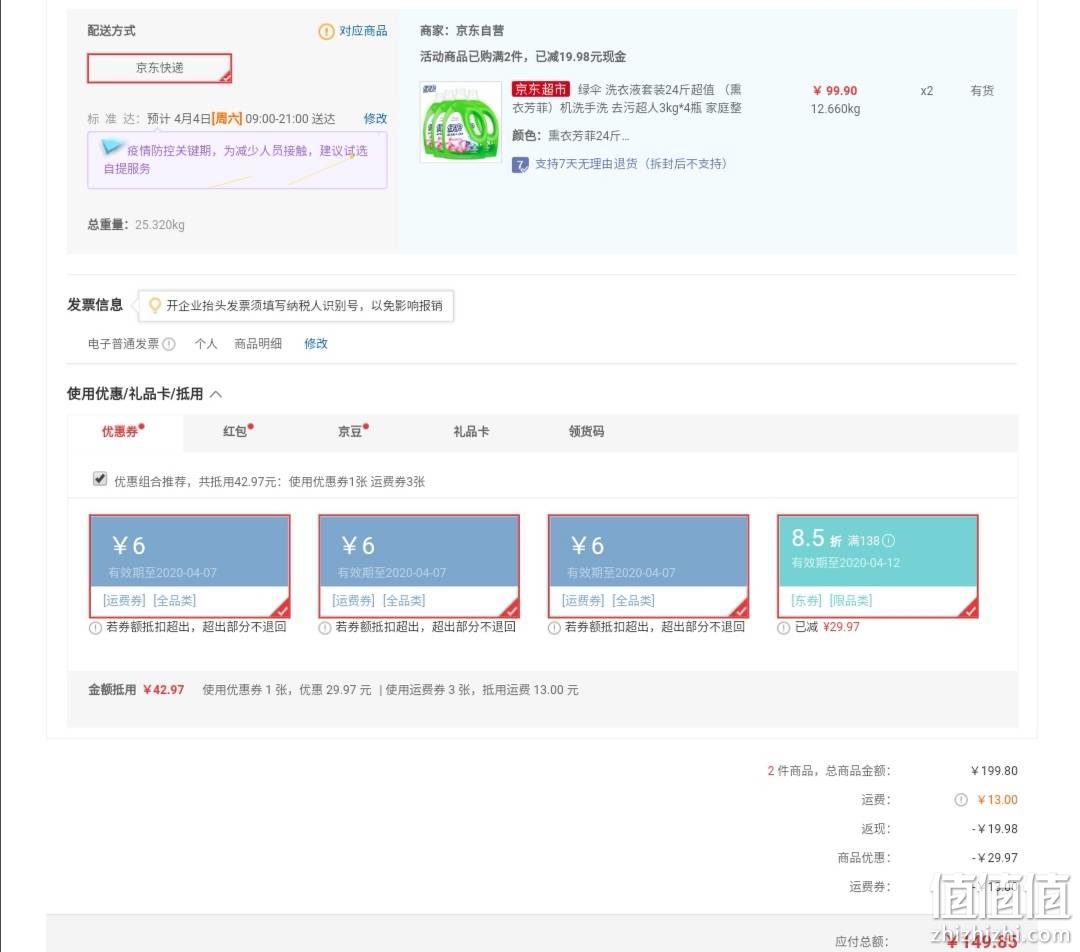The height and width of the screenshot is (952, 1080).
Task: Uncheck 优惠组合推荐 checkbox
Action: [100, 479]
